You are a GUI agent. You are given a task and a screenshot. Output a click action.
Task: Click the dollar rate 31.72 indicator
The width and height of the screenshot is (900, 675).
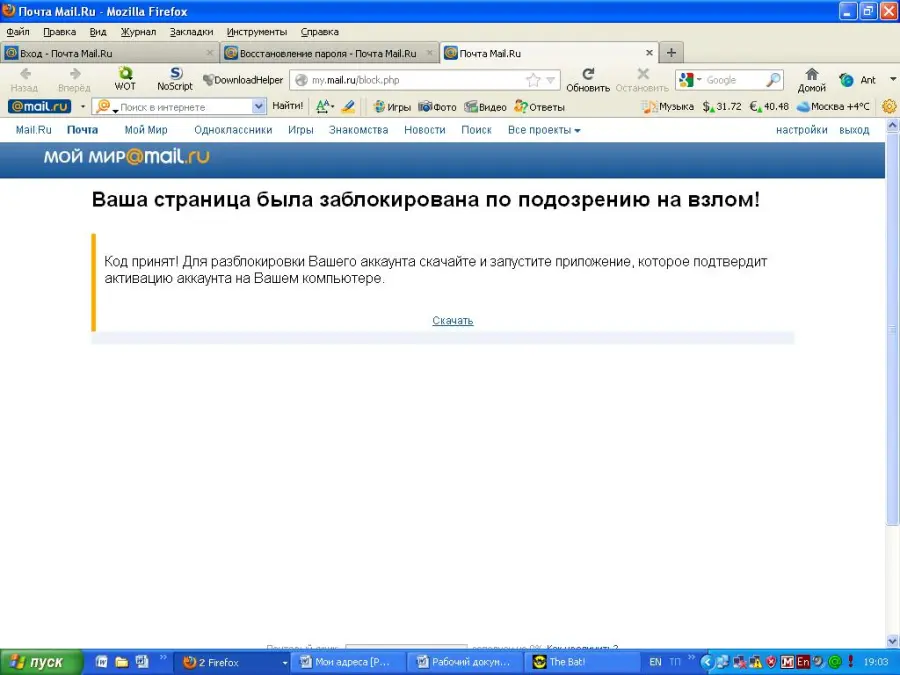pyautogui.click(x=722, y=107)
